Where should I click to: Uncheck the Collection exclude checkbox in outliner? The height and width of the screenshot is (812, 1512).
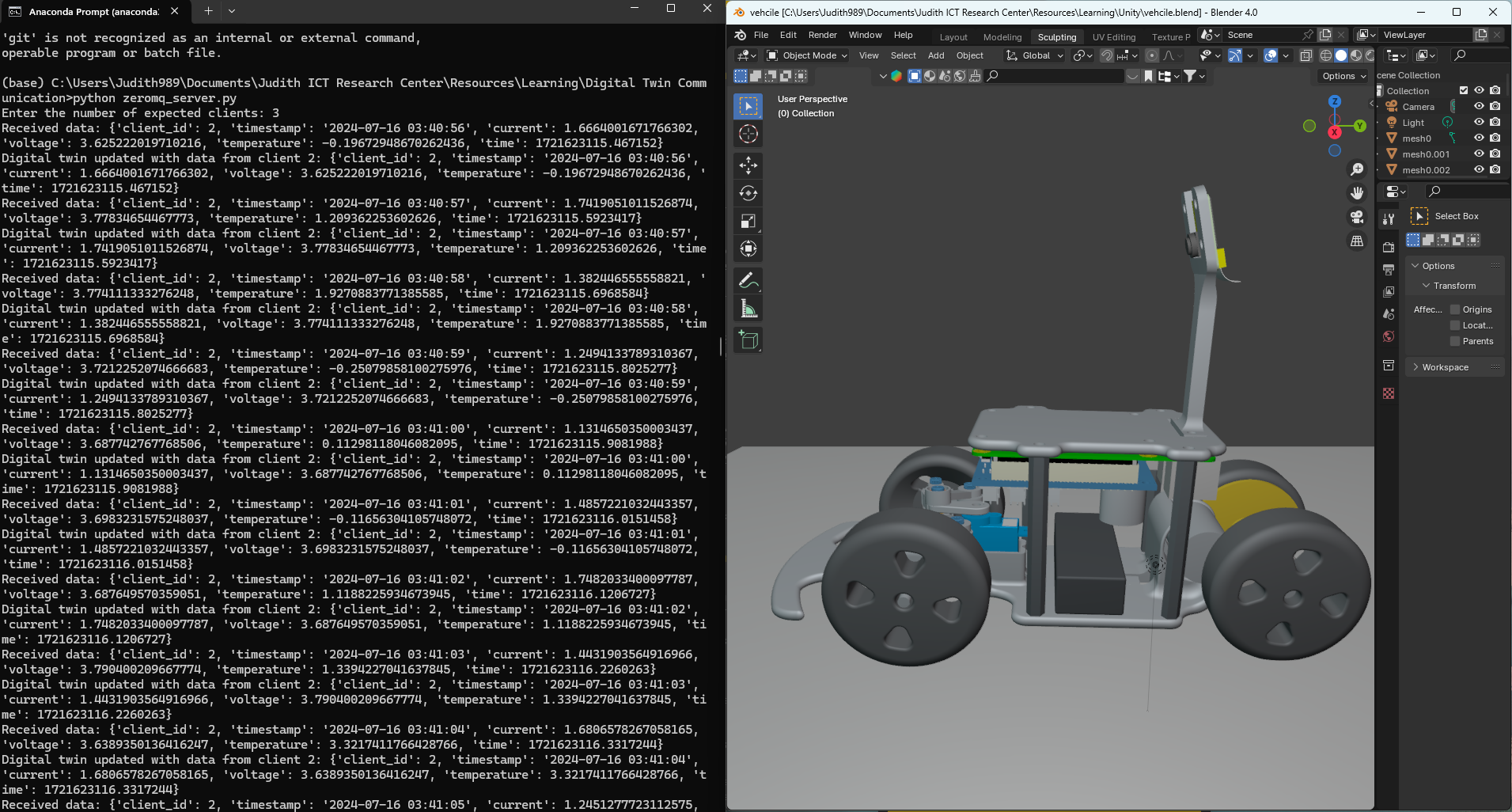(x=1464, y=91)
